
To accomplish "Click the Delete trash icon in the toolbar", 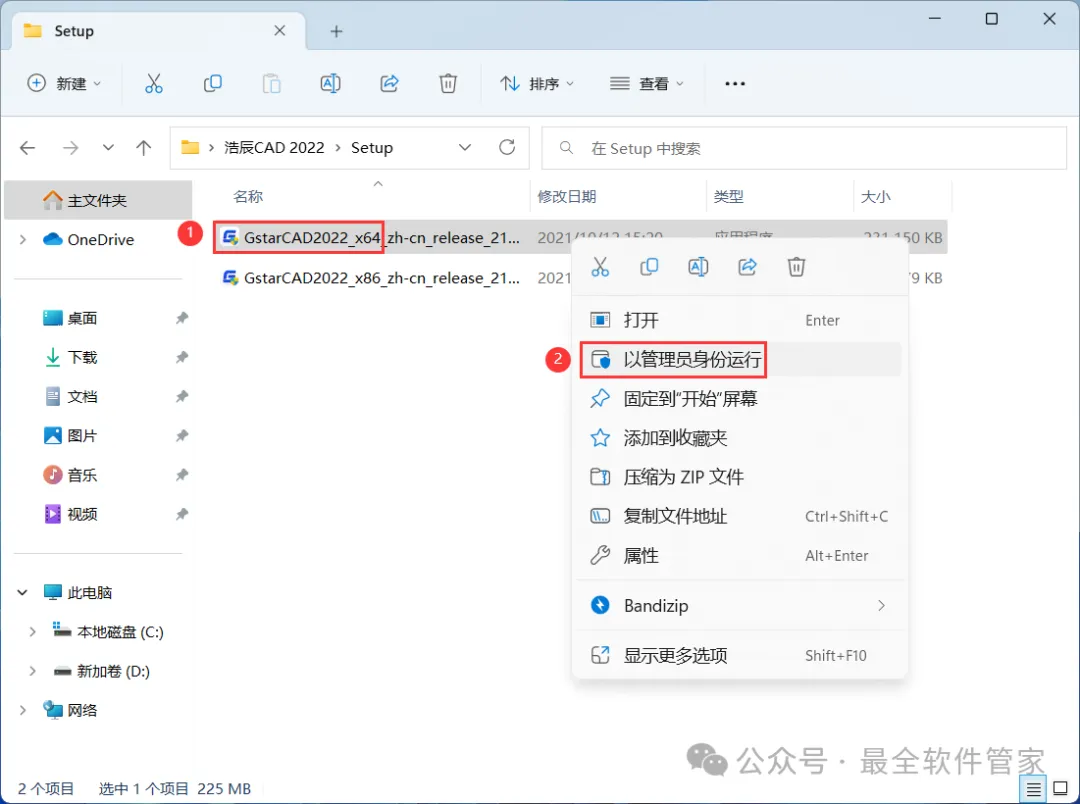I will tap(448, 83).
